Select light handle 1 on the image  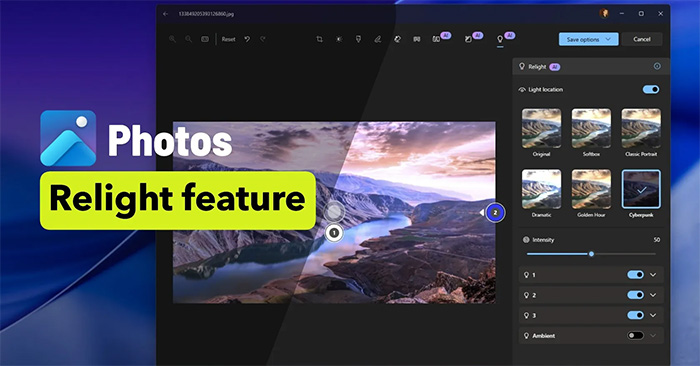(x=333, y=233)
